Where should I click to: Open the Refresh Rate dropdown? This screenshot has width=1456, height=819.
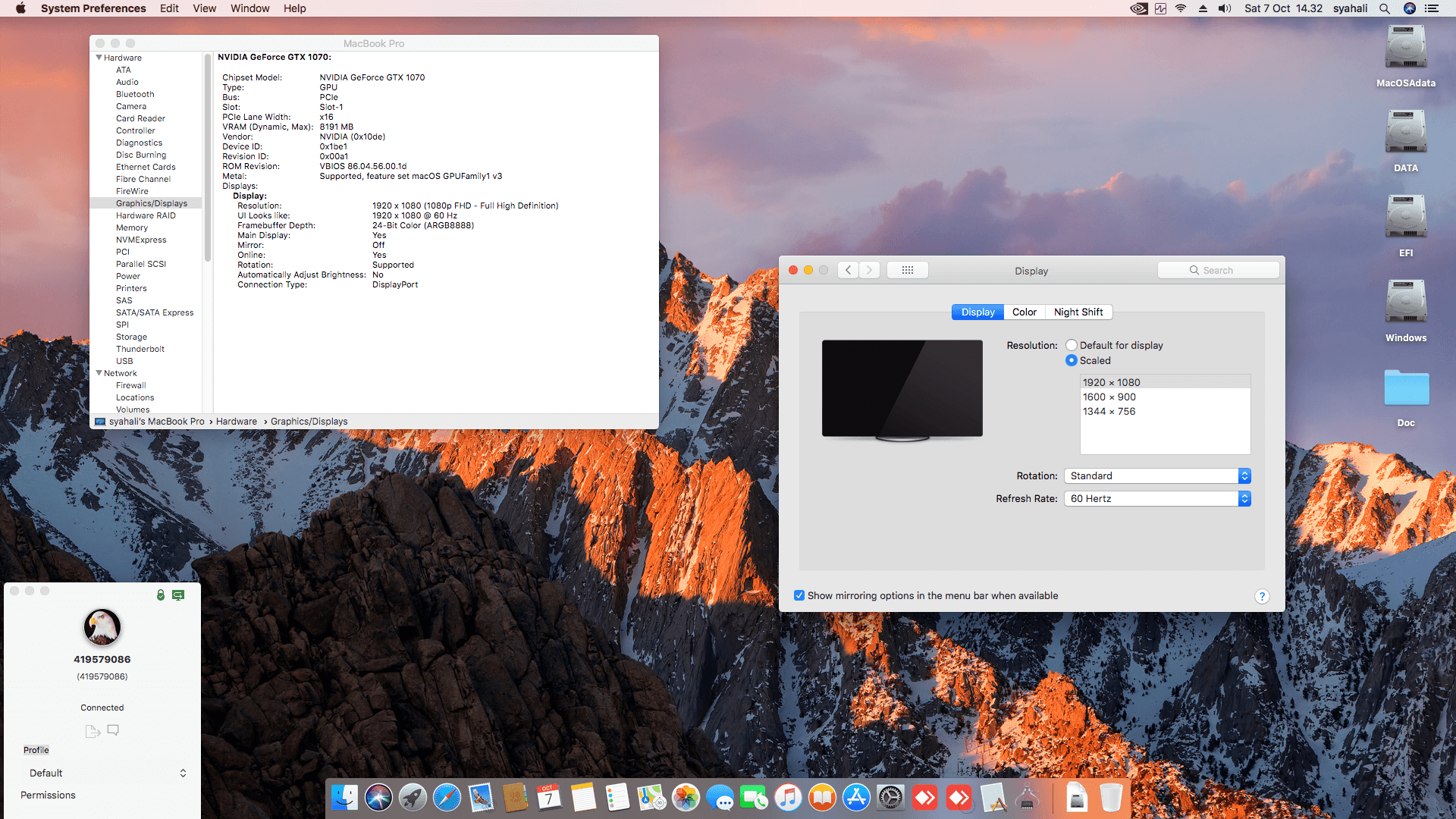coord(1156,498)
